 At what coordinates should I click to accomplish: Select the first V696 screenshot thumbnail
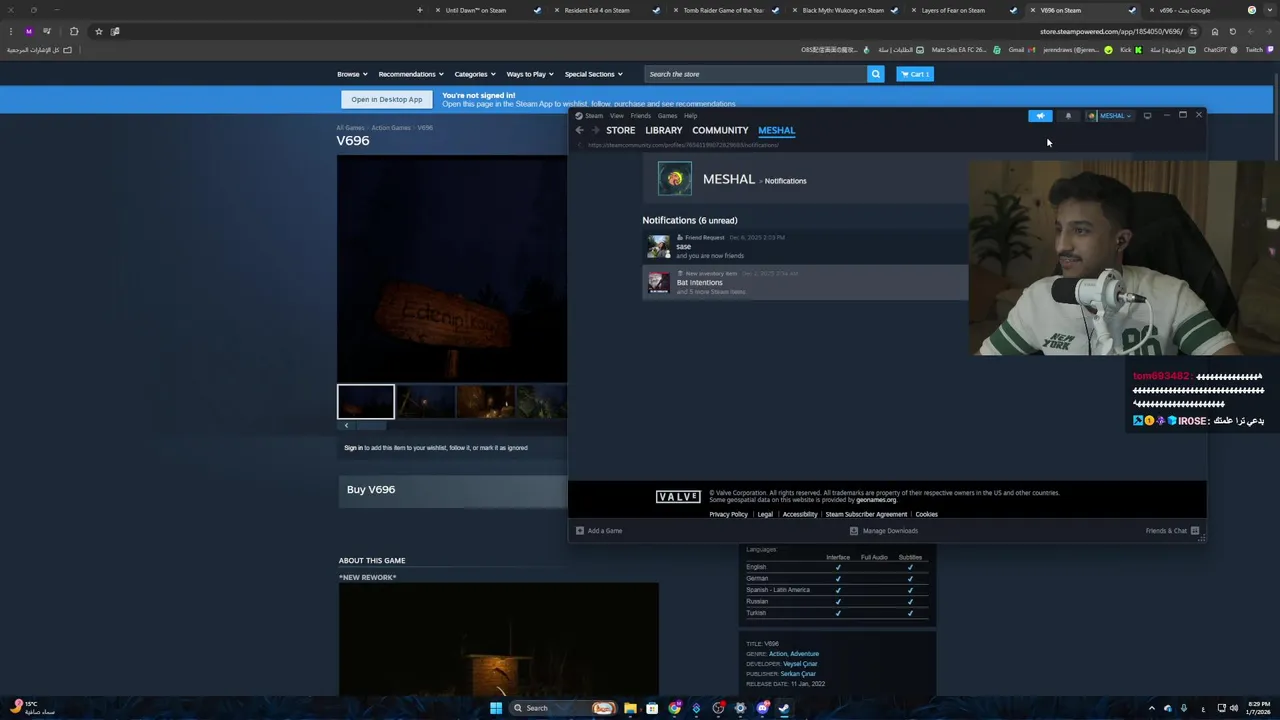pyautogui.click(x=366, y=401)
